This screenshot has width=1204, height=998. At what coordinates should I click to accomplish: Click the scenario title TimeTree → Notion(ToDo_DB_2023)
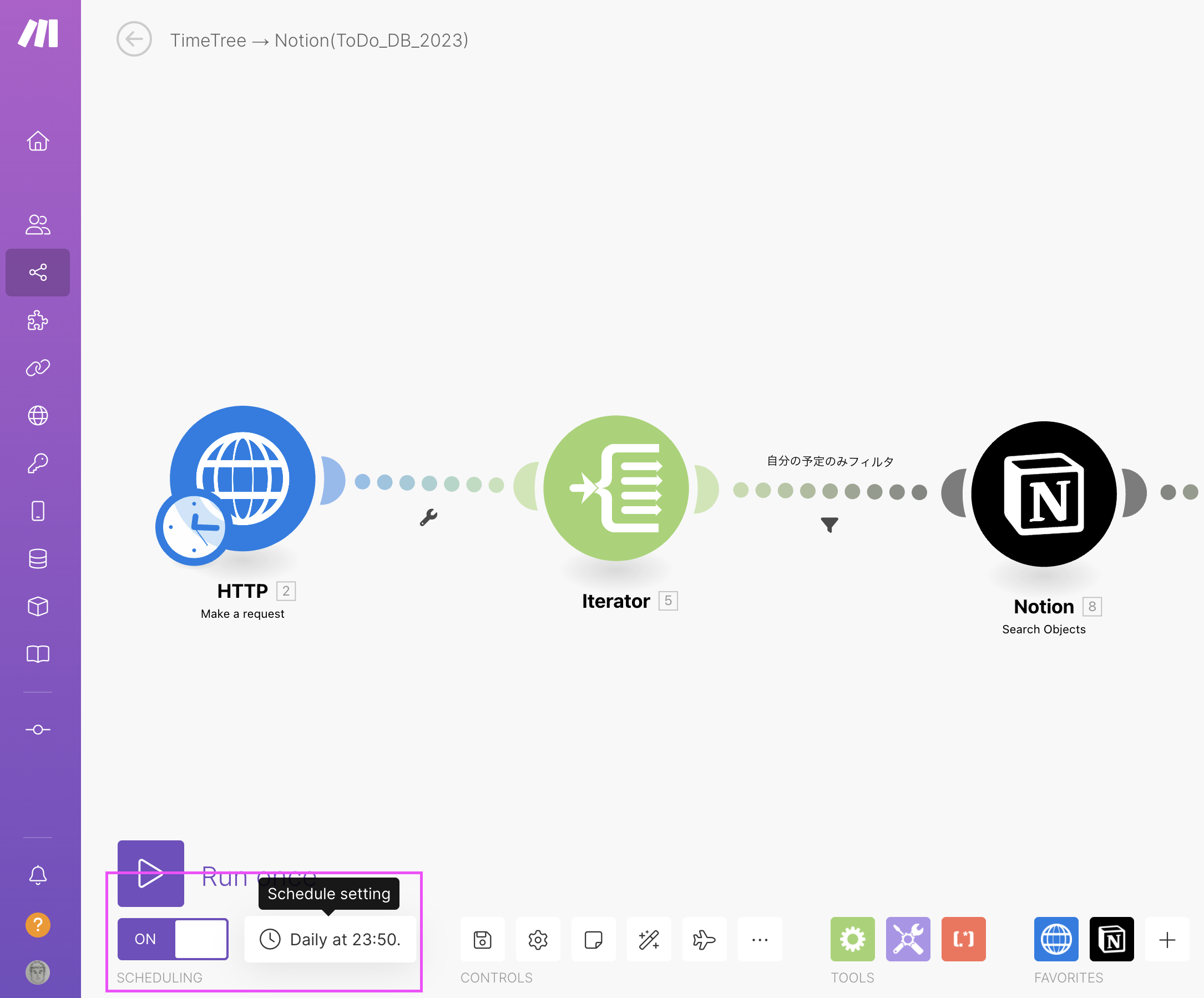[x=320, y=40]
